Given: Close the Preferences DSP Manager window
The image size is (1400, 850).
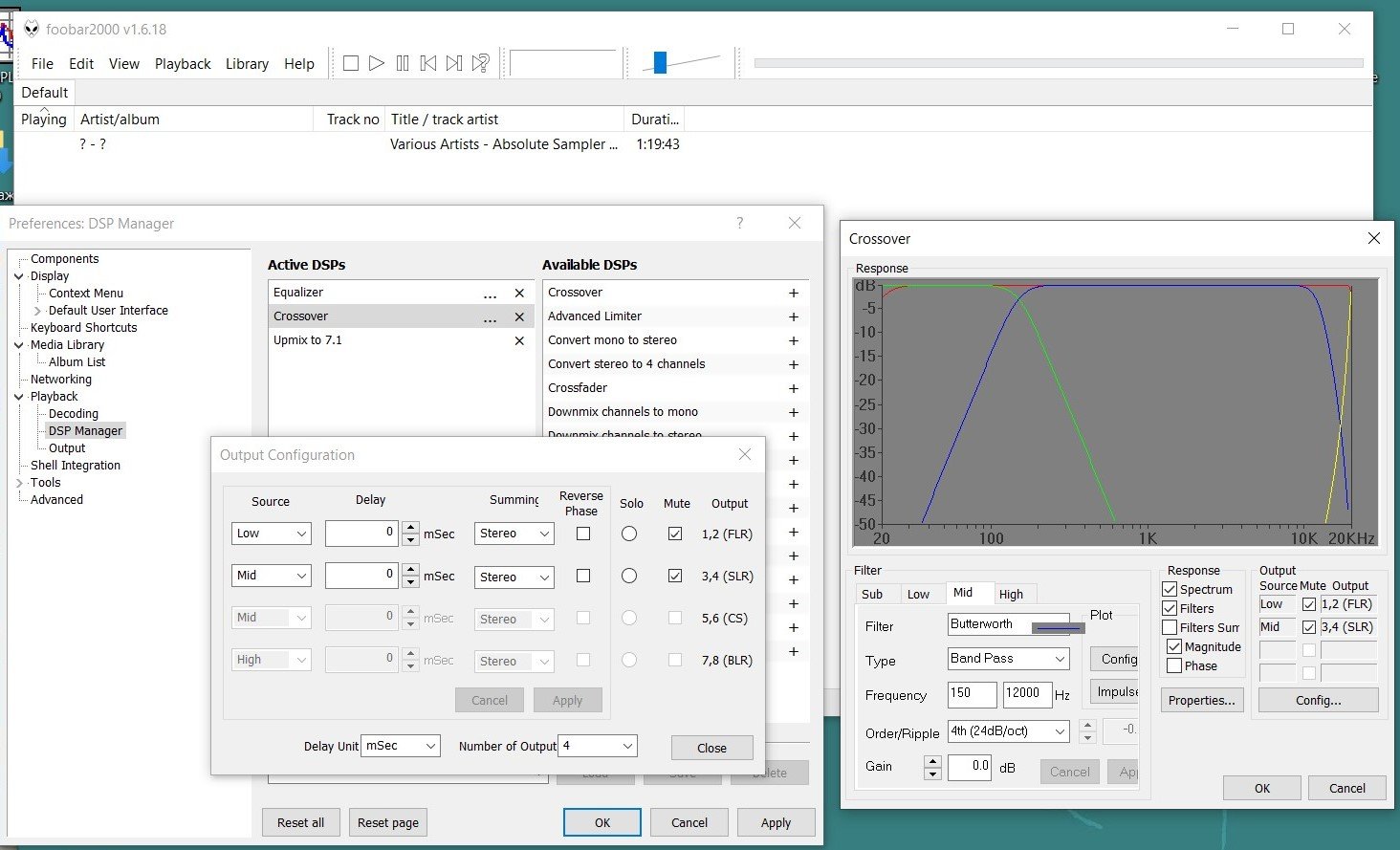Looking at the screenshot, I should (x=795, y=223).
